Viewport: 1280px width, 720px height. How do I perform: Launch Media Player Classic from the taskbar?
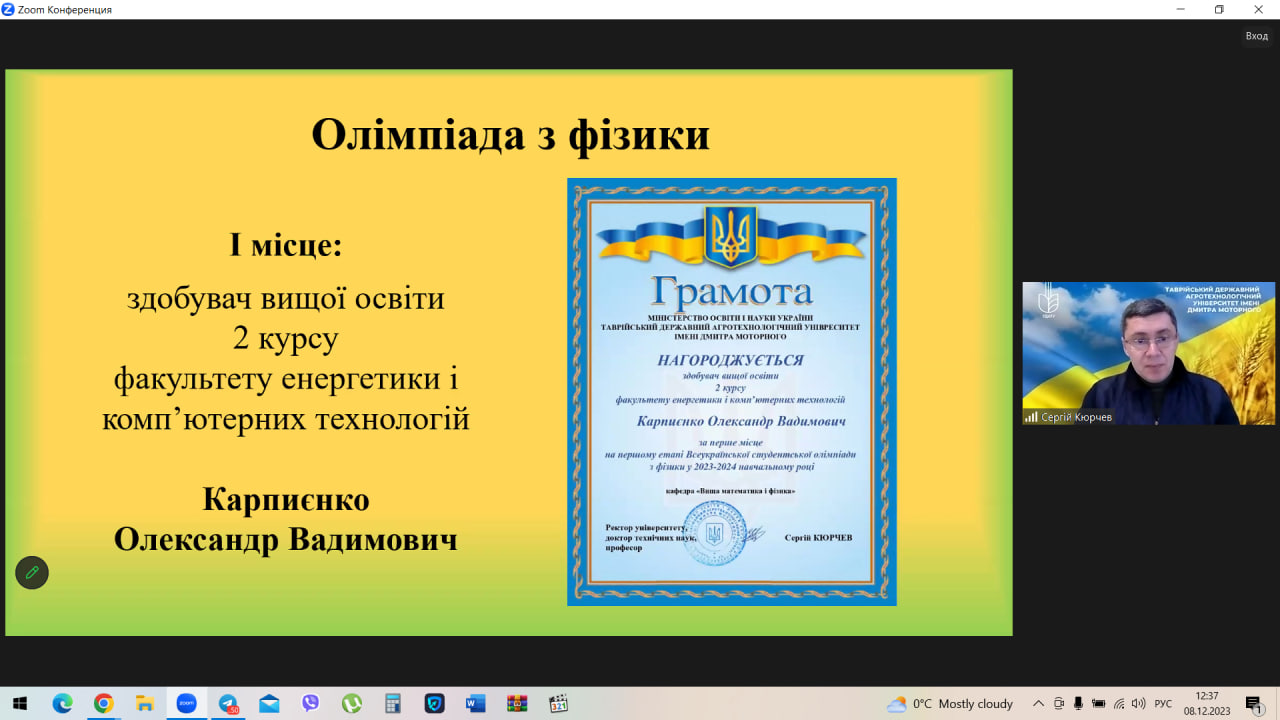pyautogui.click(x=558, y=703)
